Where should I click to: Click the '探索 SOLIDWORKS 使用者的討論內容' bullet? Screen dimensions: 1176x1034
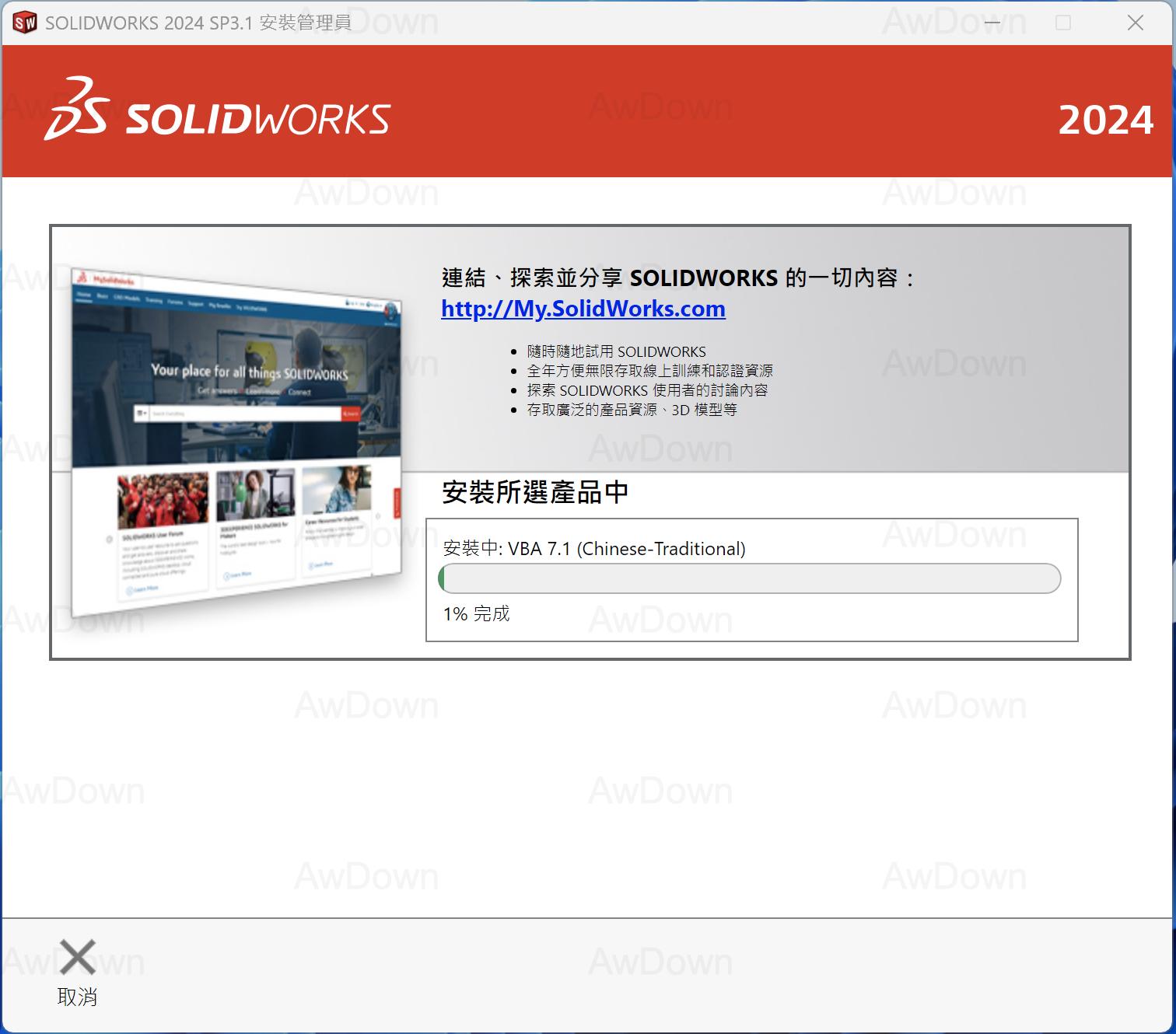[647, 390]
